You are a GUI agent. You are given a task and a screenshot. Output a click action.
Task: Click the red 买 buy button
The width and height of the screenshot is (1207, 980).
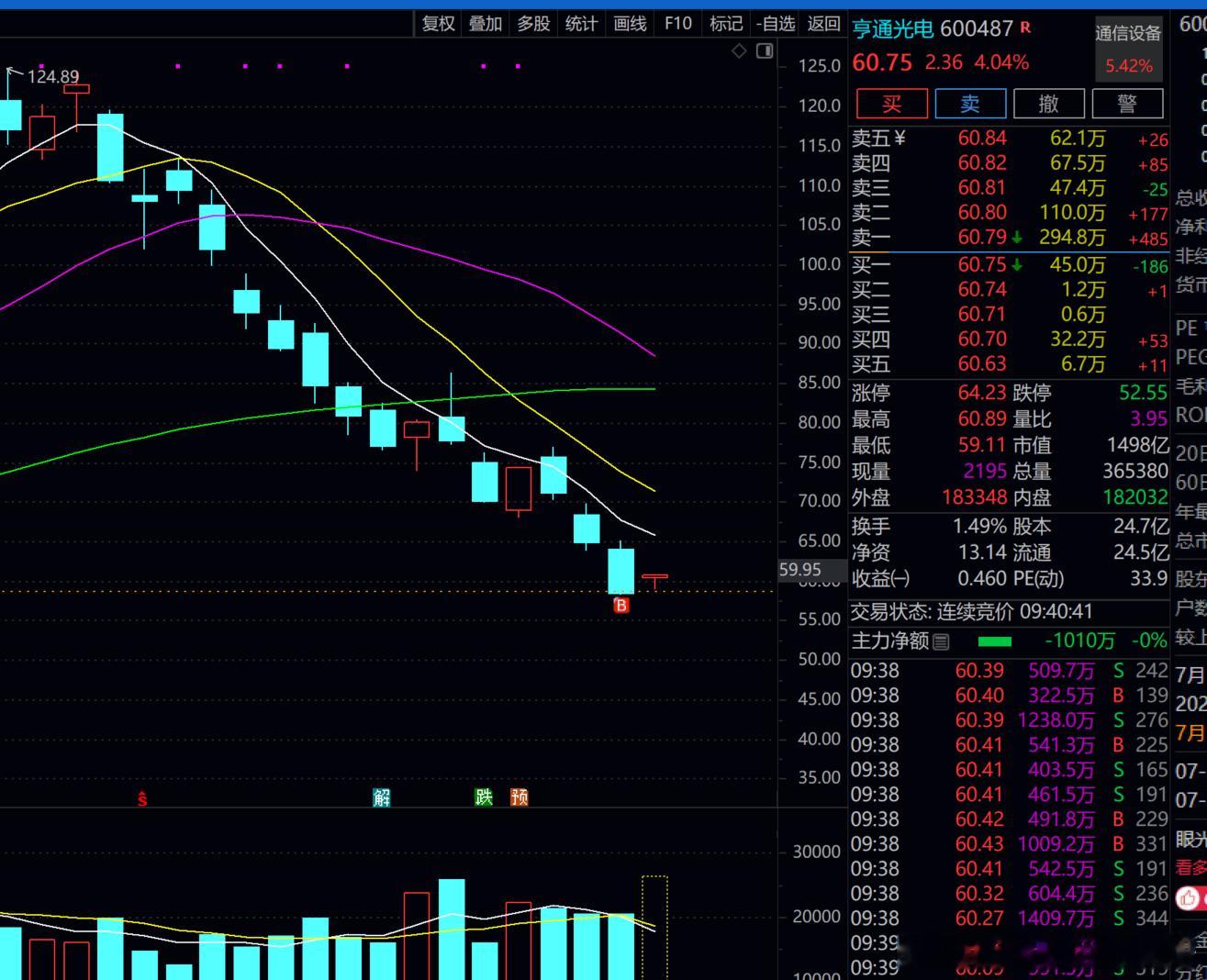(892, 104)
